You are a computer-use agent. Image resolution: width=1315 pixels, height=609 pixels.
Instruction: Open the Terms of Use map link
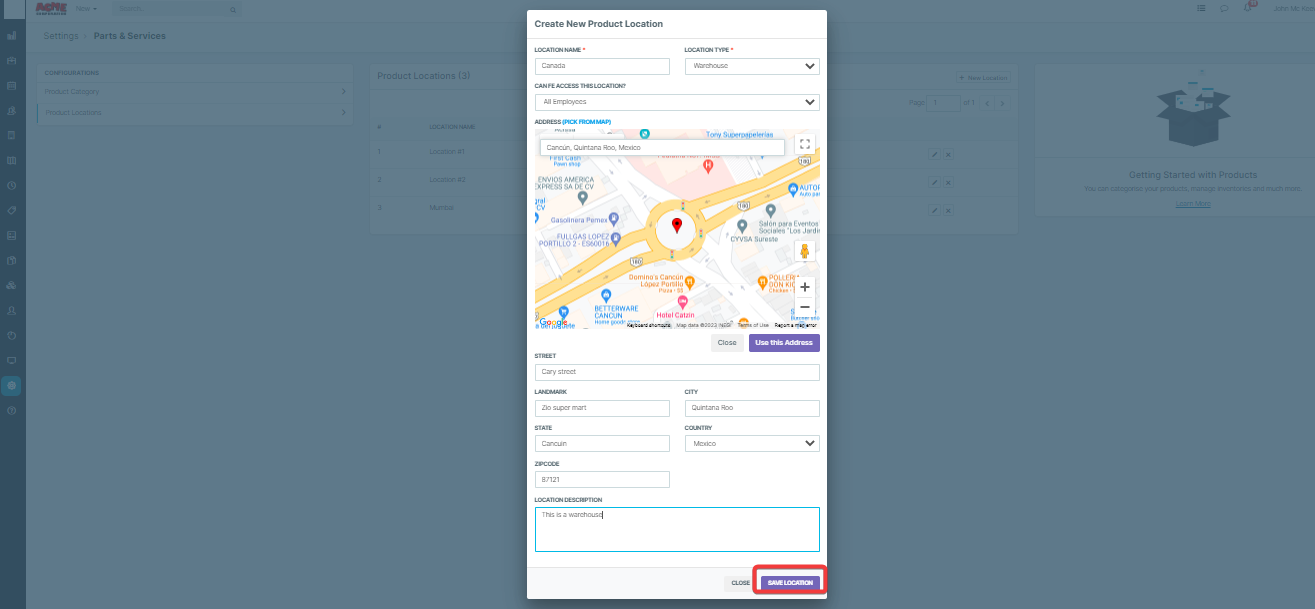[x=753, y=325]
